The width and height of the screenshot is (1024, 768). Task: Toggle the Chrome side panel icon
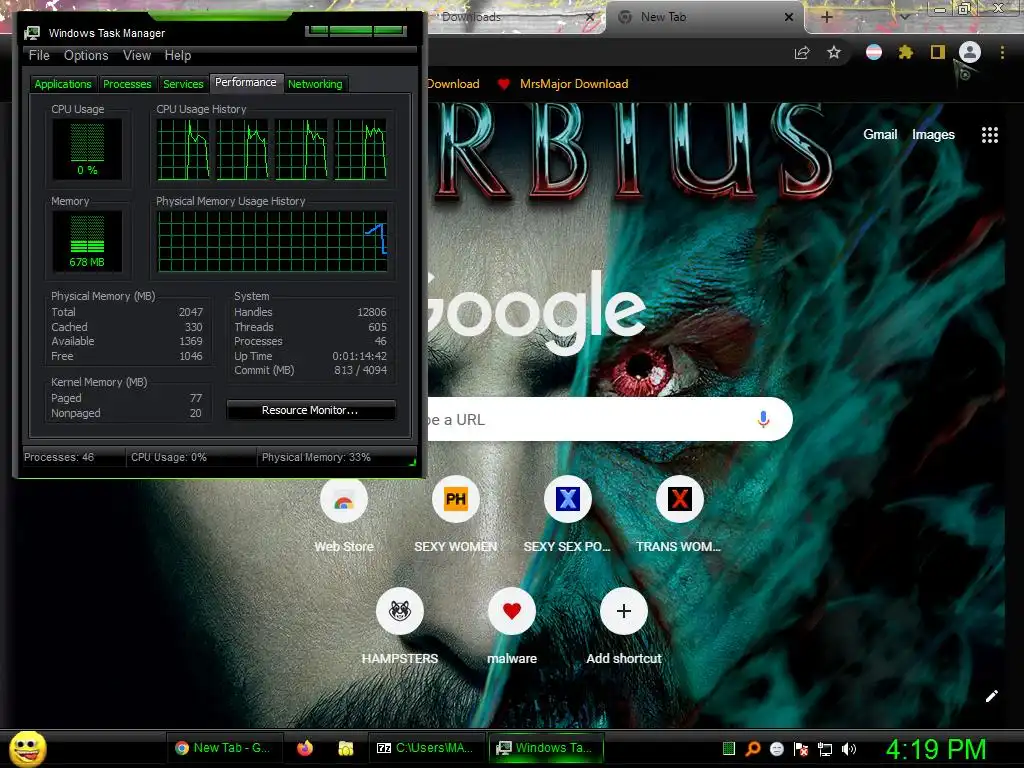tap(938, 52)
